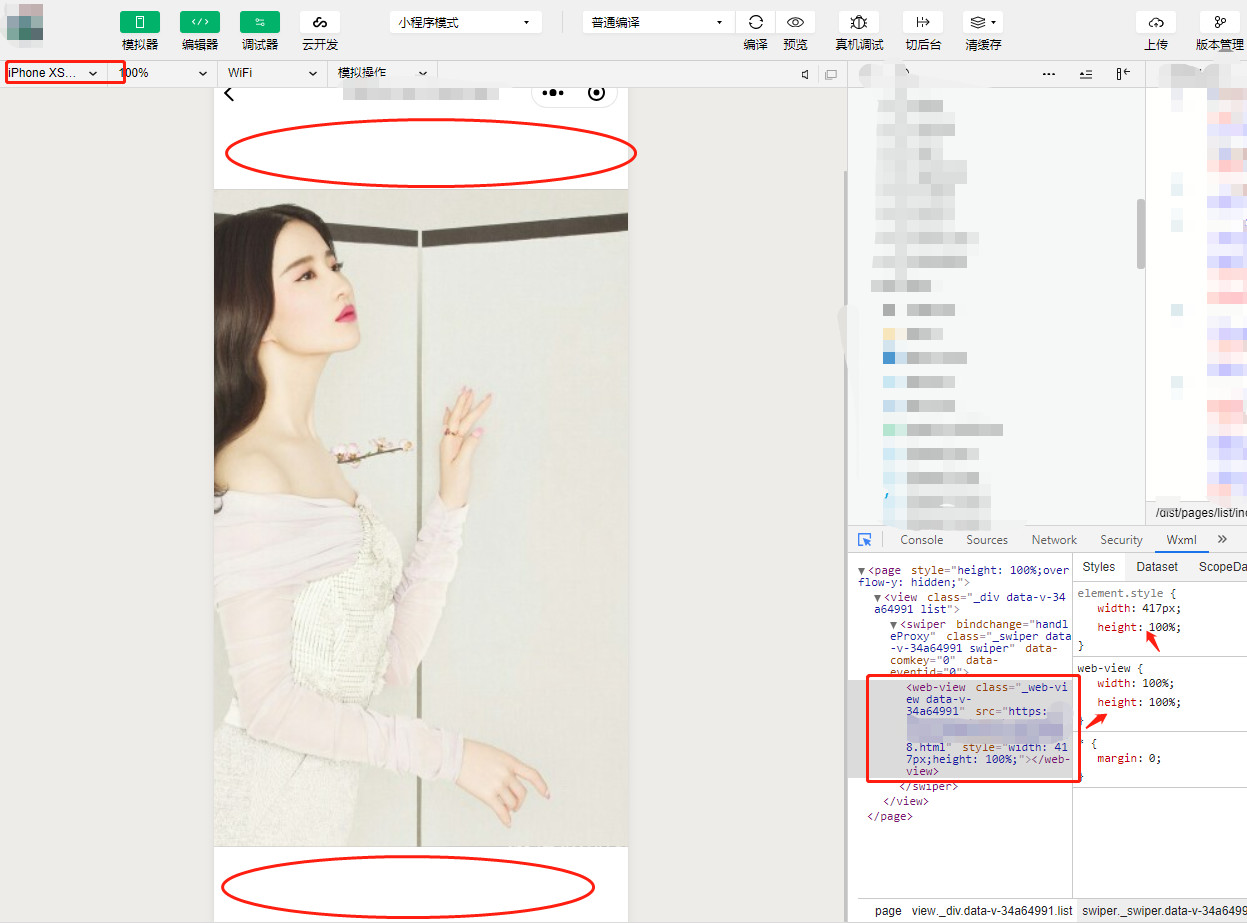Show more devtools tabs via the chevron
1247x923 pixels.
[1222, 539]
